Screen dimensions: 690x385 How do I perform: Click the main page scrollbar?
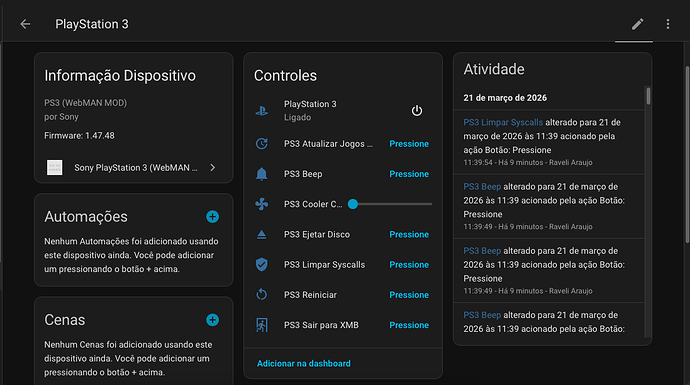687,154
